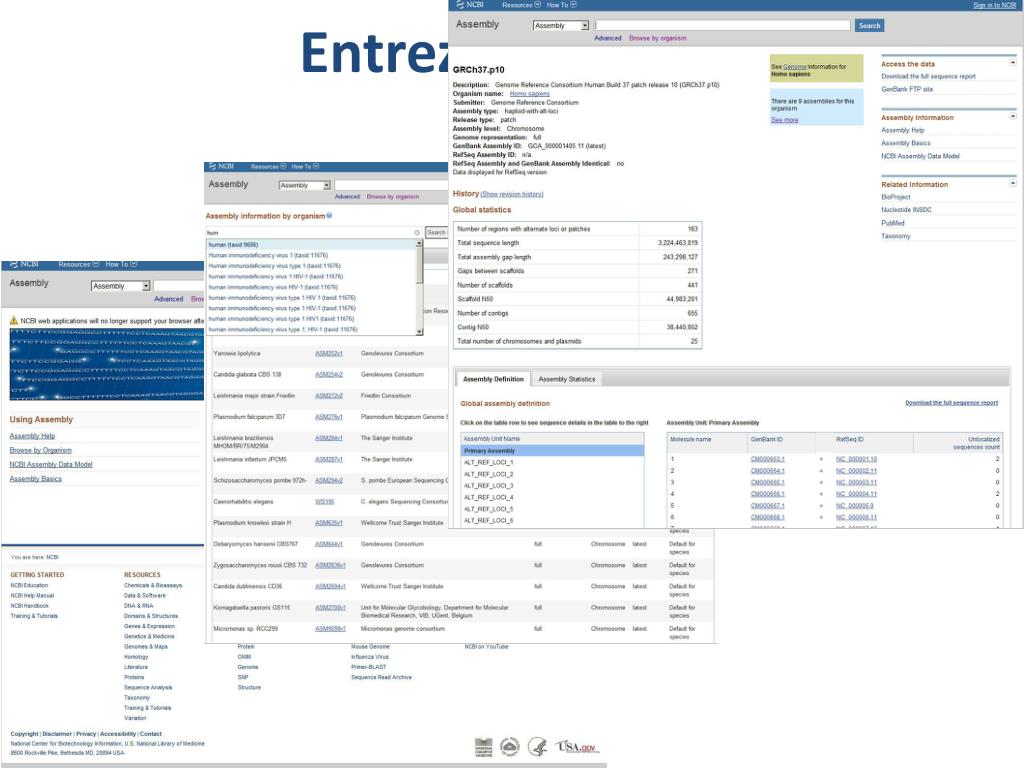
Task: Switch to the Assembly Statistics tab
Action: pyautogui.click(x=566, y=379)
